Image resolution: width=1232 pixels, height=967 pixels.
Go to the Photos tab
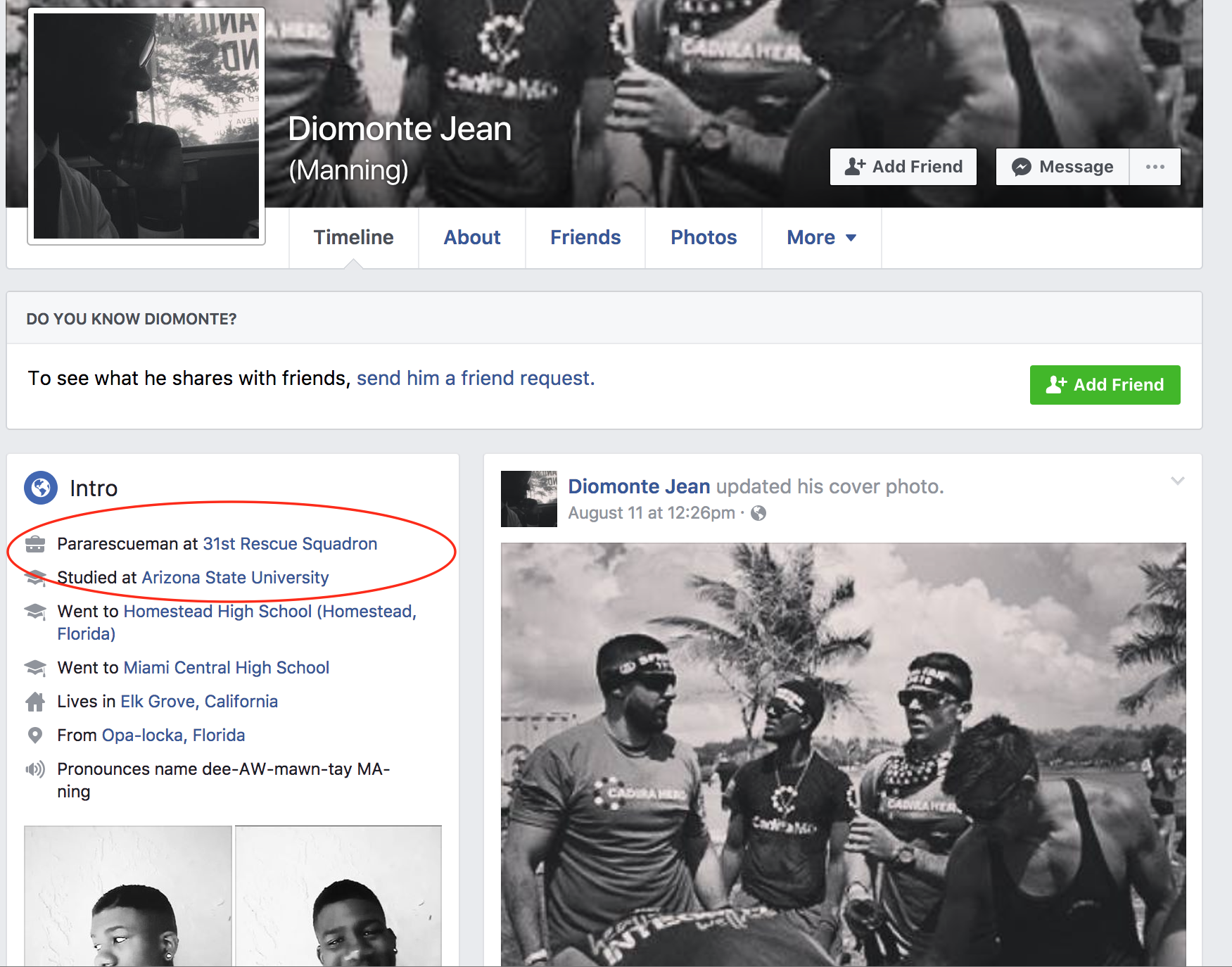[x=703, y=238]
